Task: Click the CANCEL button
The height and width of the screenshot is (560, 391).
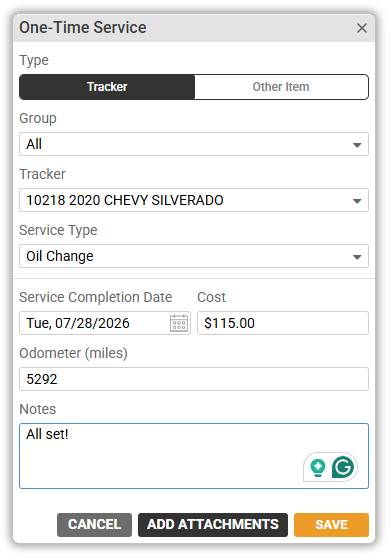Action: (94, 525)
